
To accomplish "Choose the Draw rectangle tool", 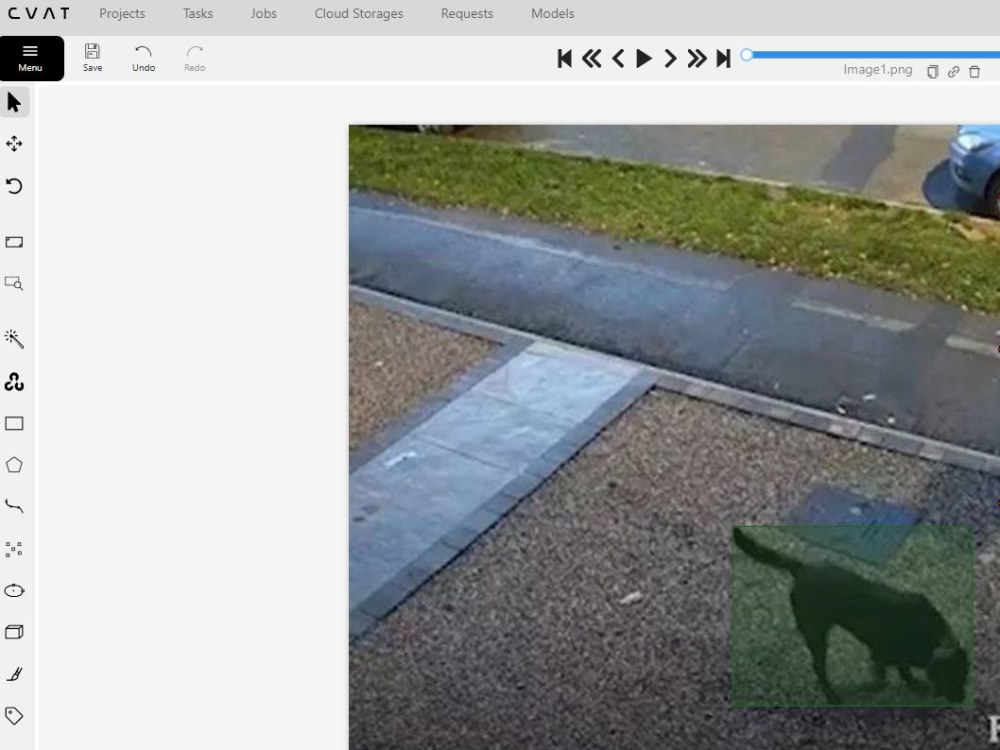I will pyautogui.click(x=14, y=423).
